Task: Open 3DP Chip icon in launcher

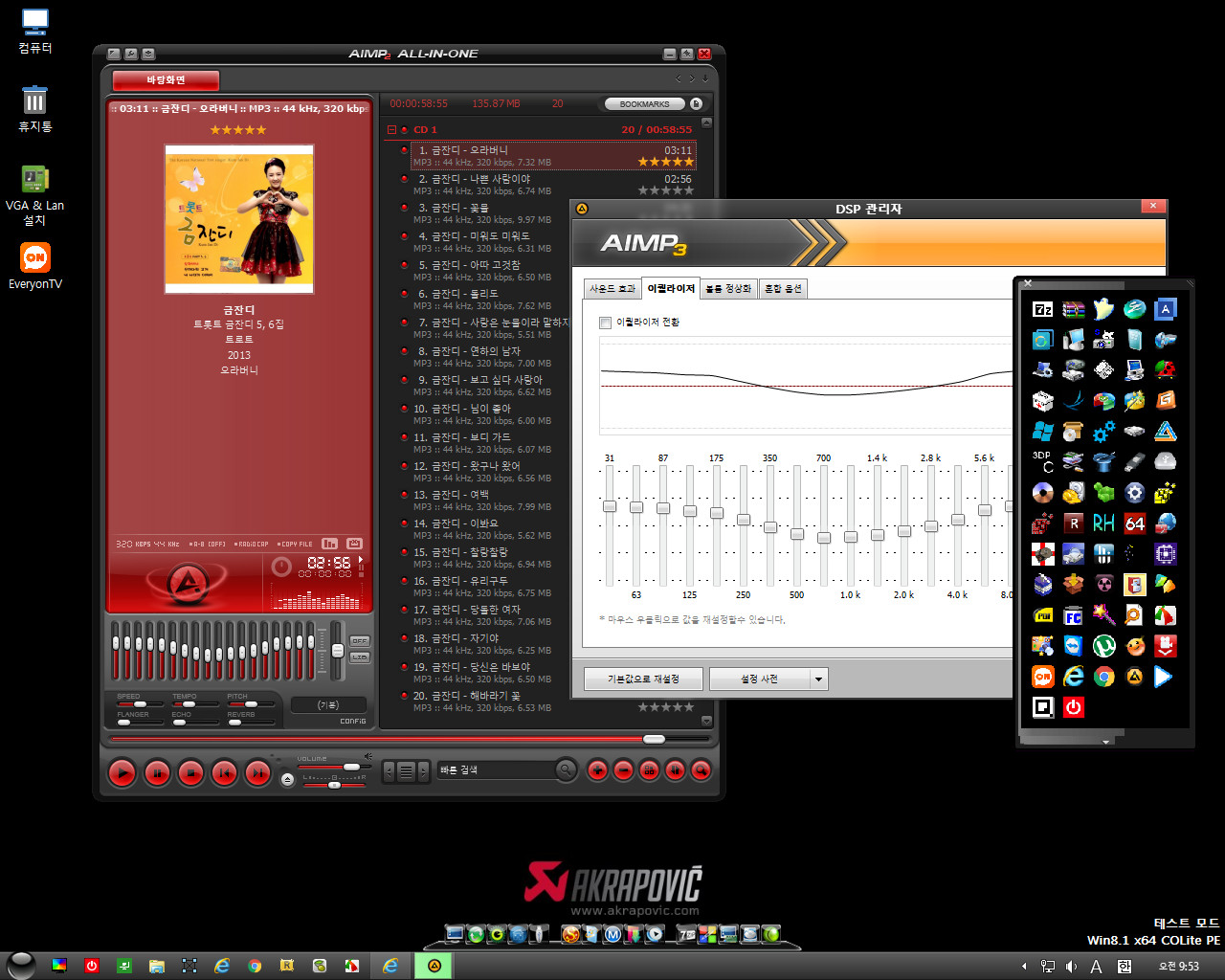Action: pyautogui.click(x=1042, y=462)
